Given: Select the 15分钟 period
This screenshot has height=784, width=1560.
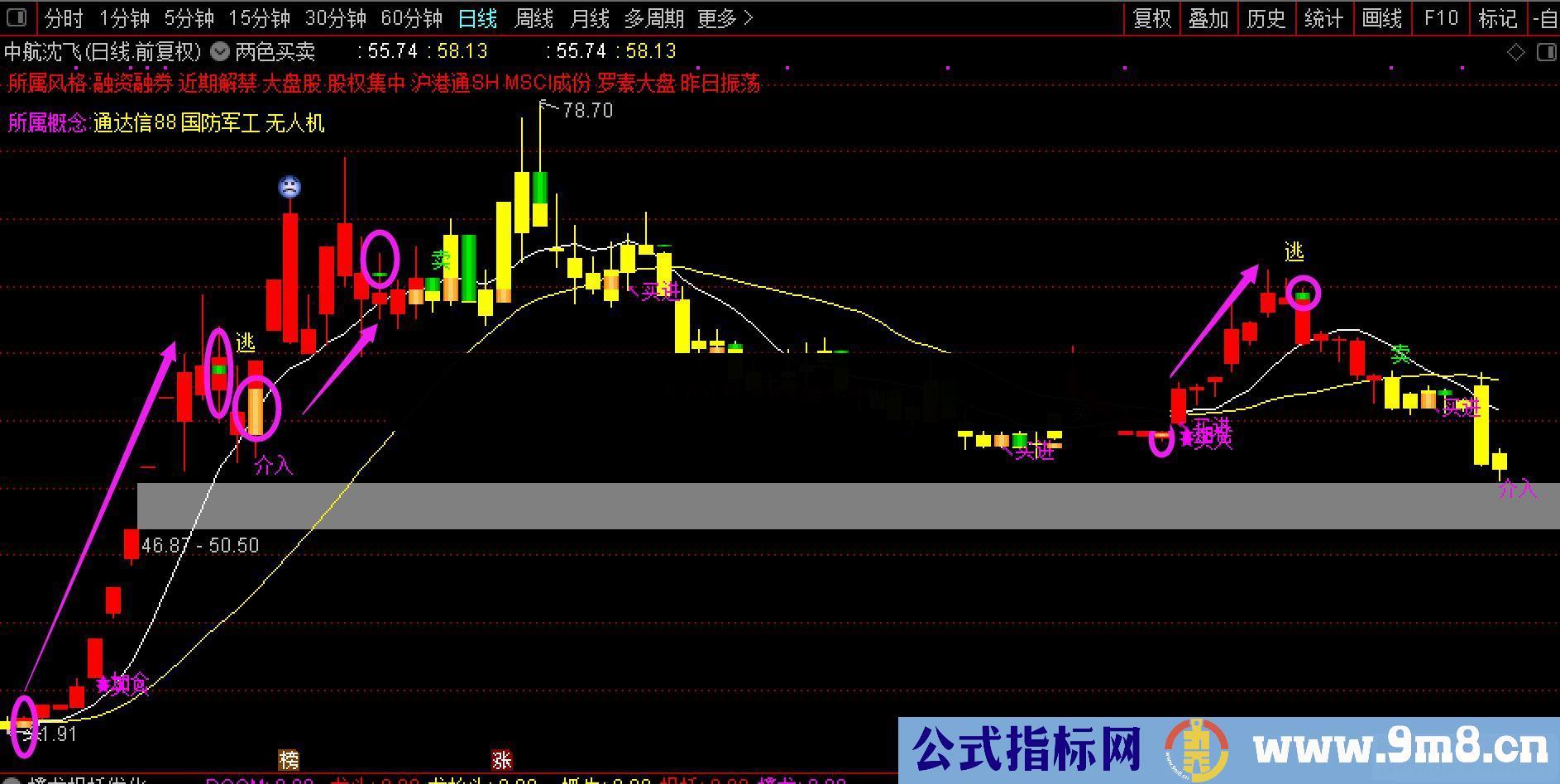Looking at the screenshot, I should [260, 18].
